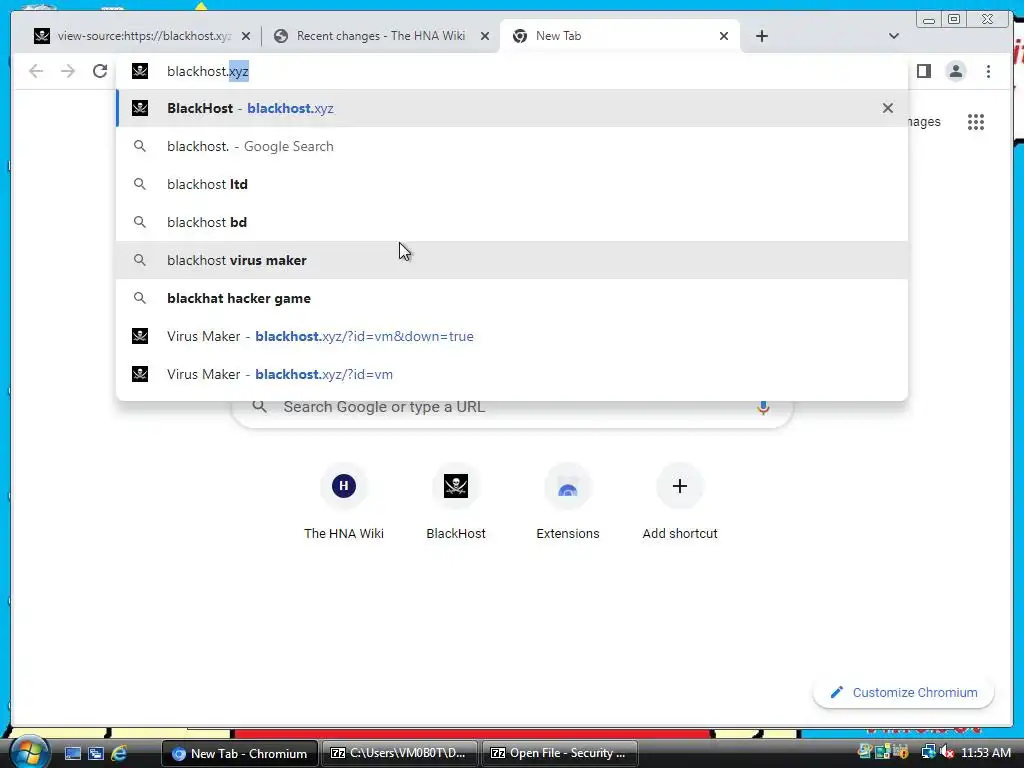Pick the 'blackhost ltd' suggestion
Image resolution: width=1024 pixels, height=768 pixels.
pyautogui.click(x=512, y=184)
